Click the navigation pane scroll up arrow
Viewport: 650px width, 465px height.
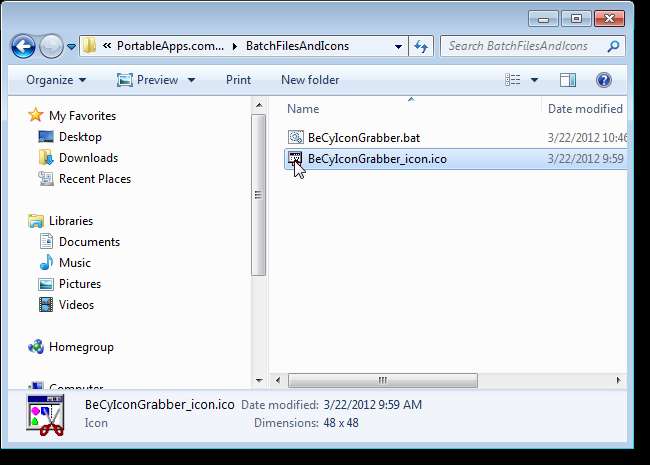[x=259, y=105]
